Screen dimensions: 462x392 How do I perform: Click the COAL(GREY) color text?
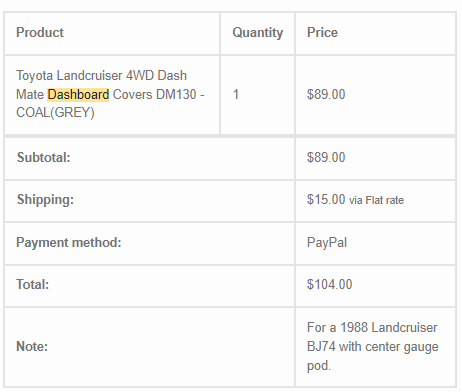(x=55, y=113)
